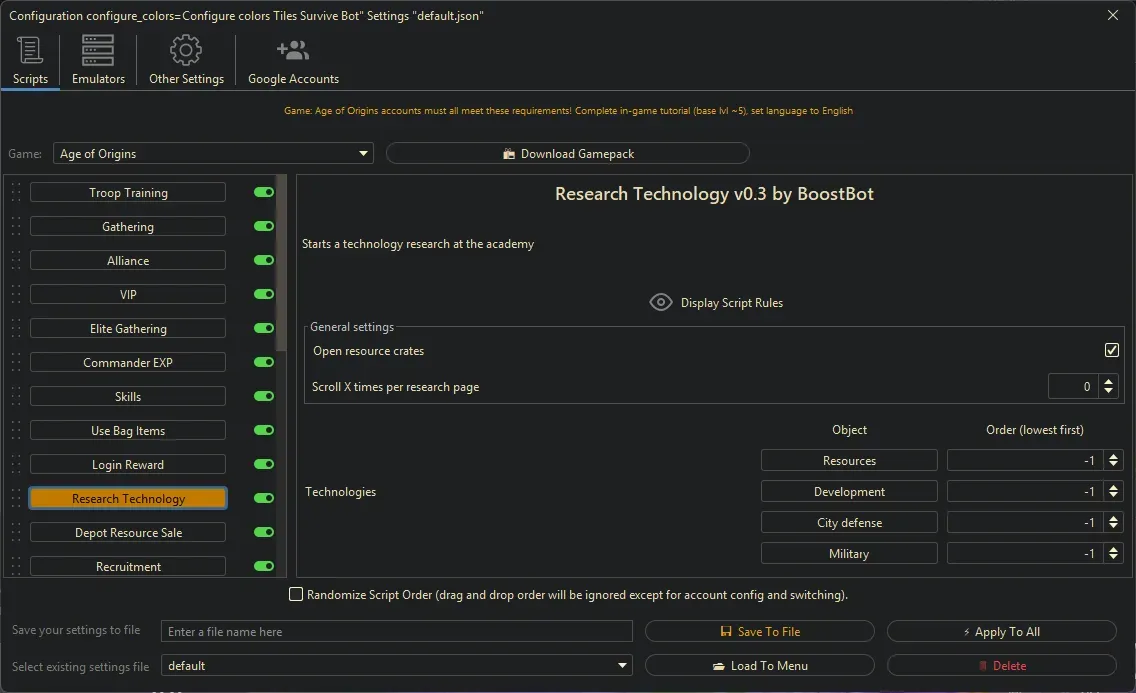Select the City defense technology button

(849, 522)
